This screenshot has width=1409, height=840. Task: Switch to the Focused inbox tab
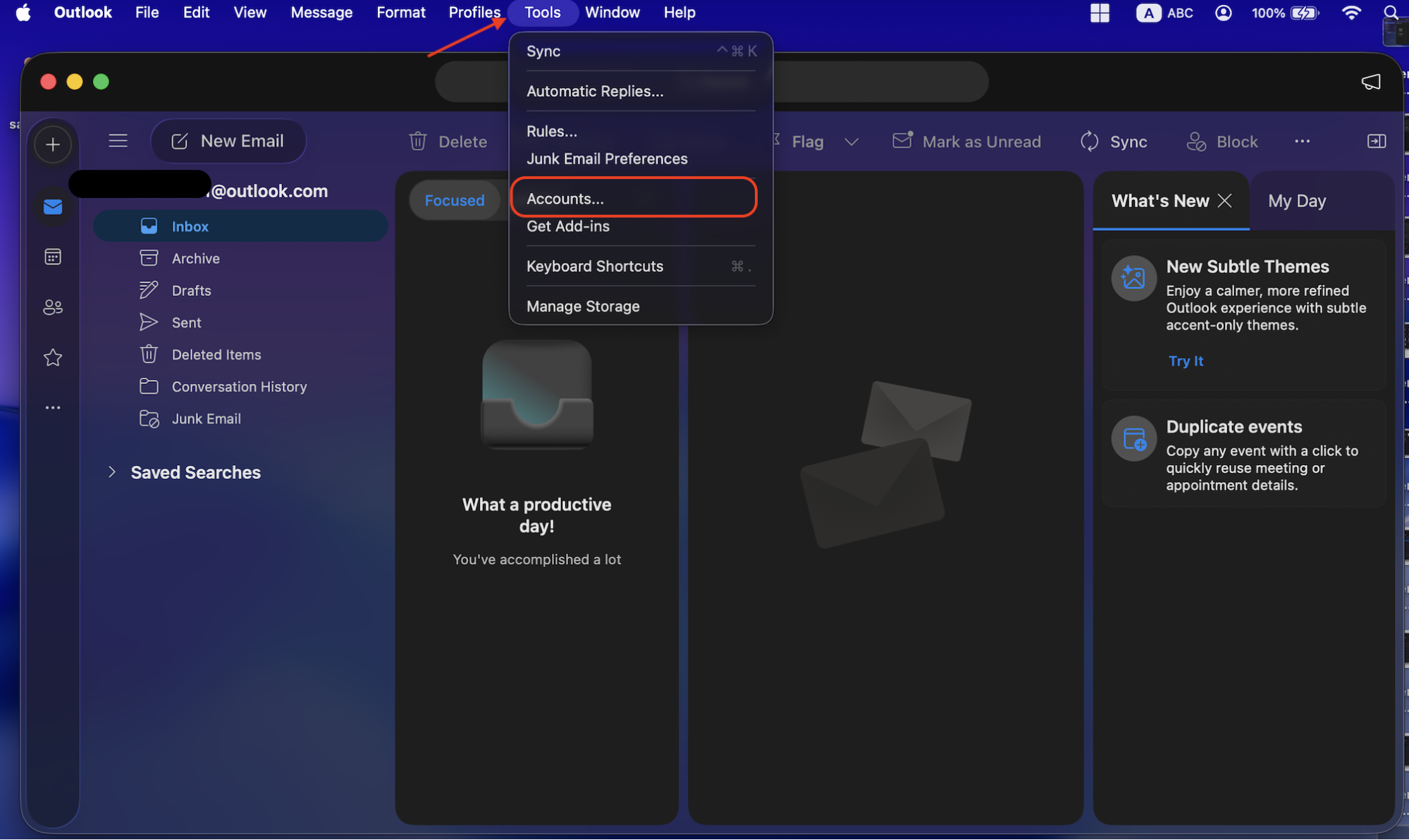tap(455, 200)
